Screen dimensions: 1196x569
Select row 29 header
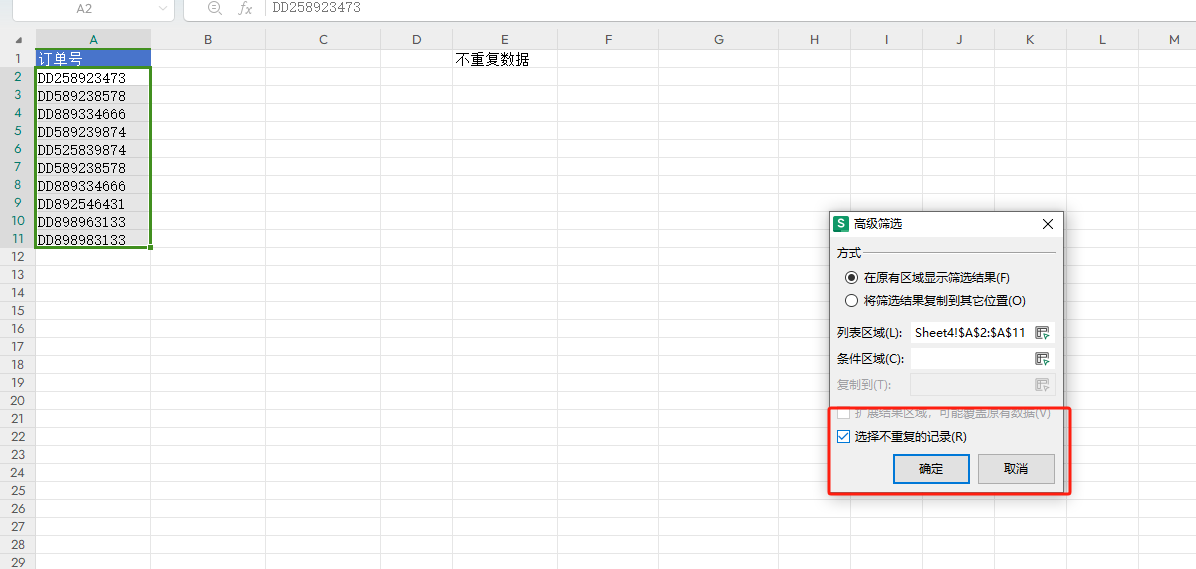point(18,562)
